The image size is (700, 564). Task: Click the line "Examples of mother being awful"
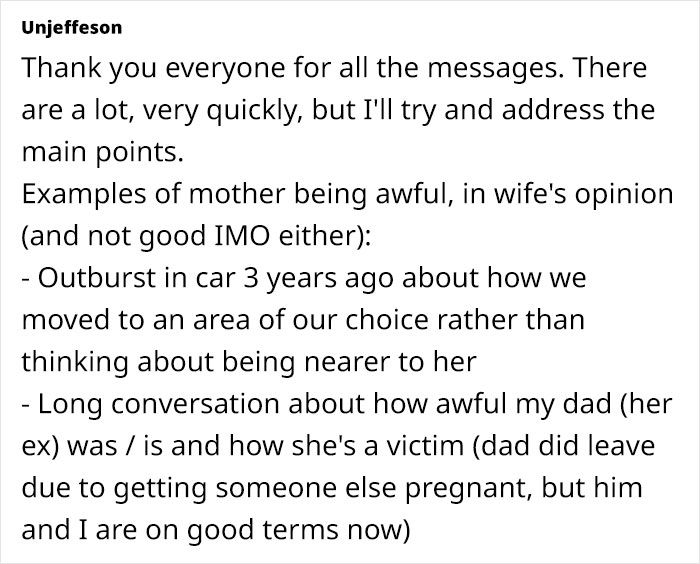pos(347,194)
